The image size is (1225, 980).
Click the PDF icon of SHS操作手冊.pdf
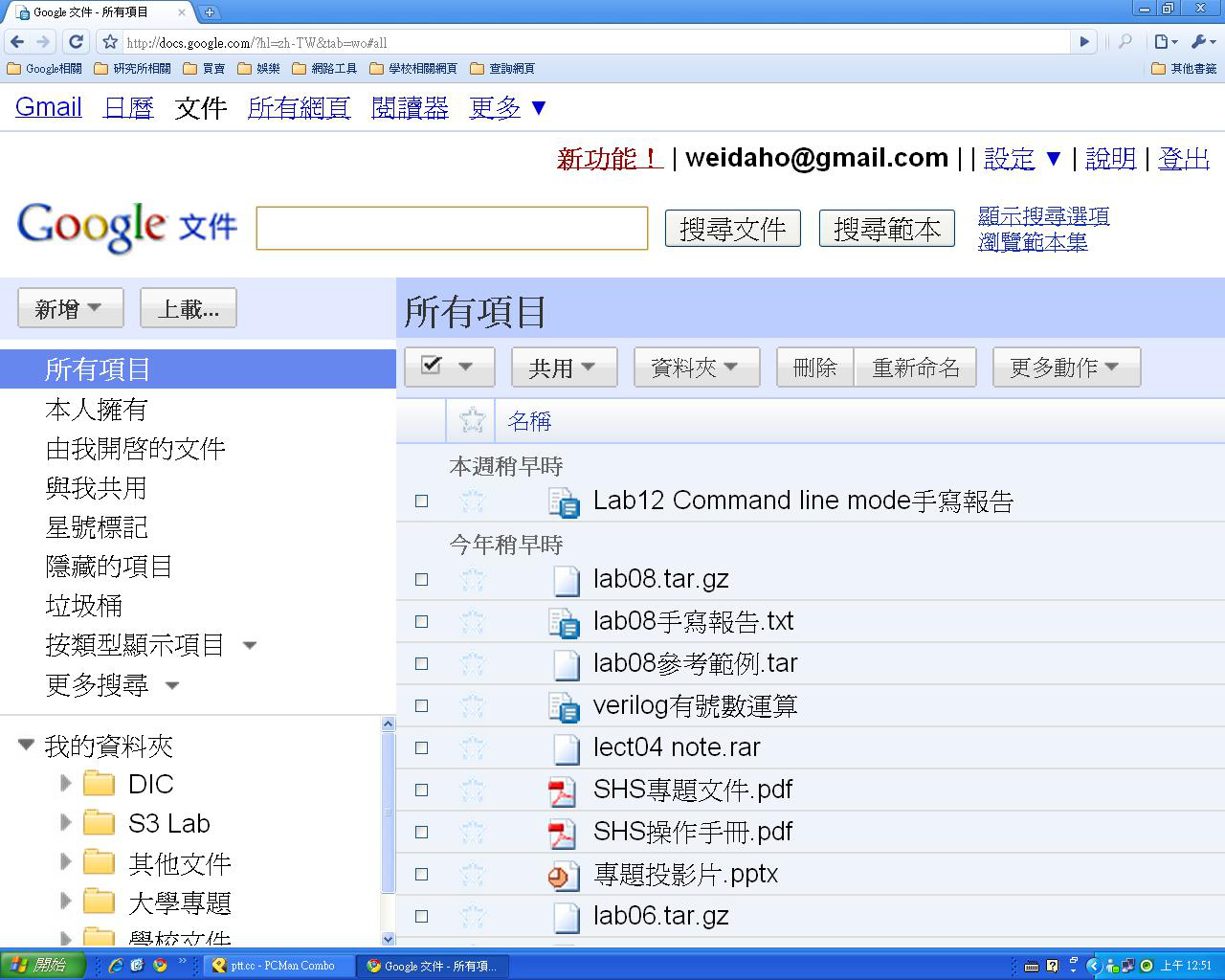(x=563, y=833)
